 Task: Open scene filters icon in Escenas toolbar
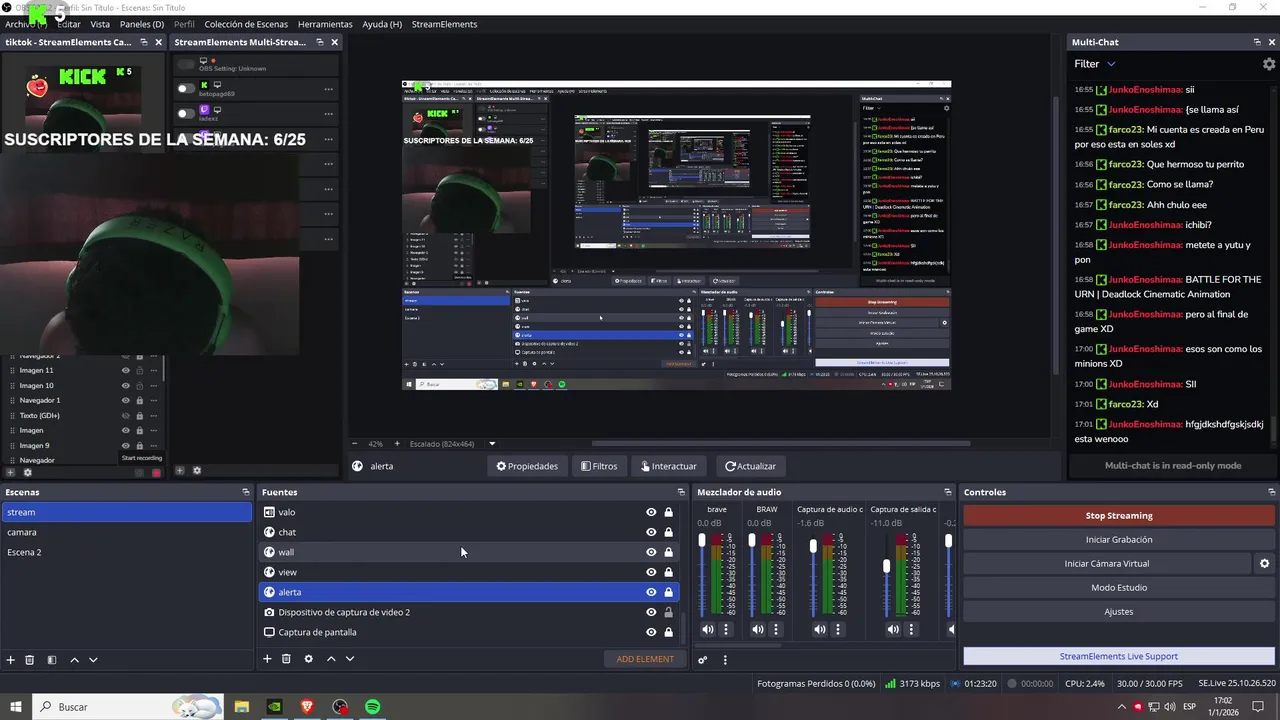pyautogui.click(x=52, y=660)
